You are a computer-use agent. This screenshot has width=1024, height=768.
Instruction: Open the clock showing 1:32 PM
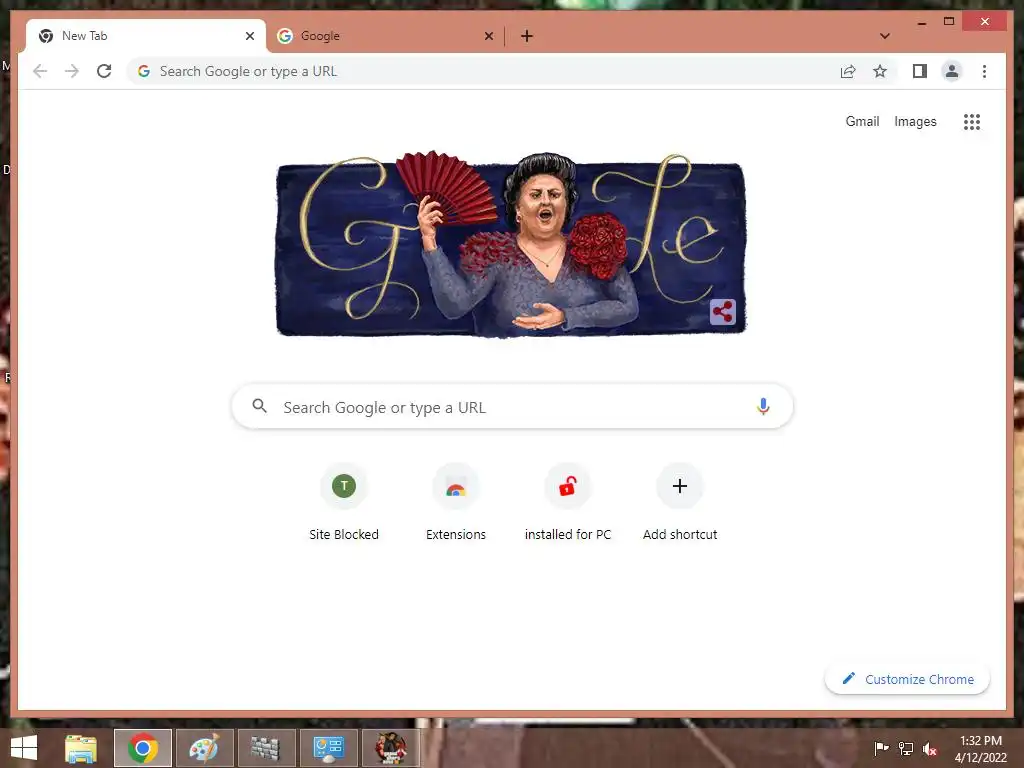981,749
